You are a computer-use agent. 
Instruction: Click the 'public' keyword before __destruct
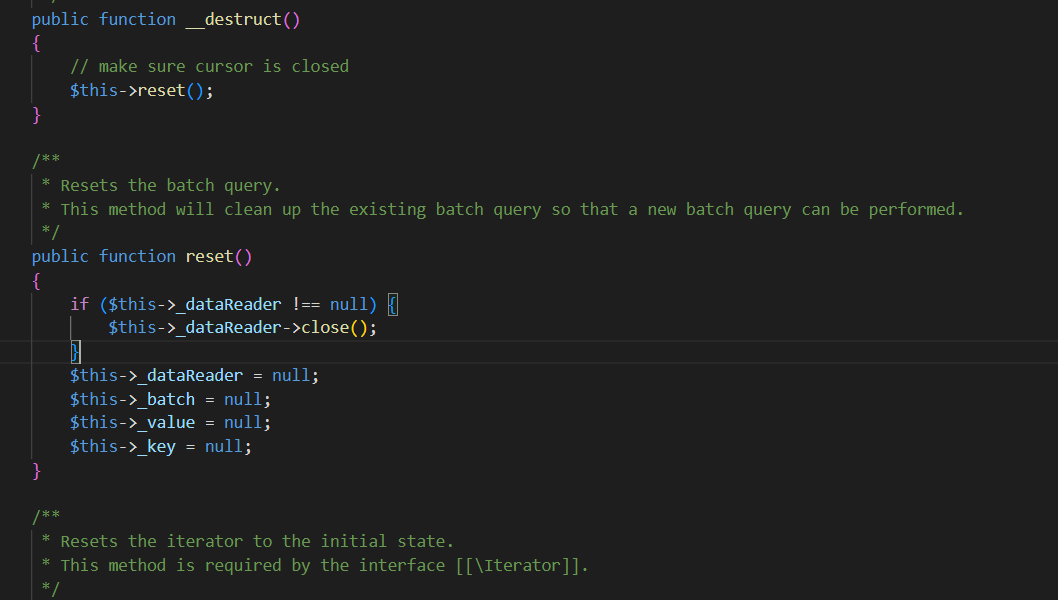pyautogui.click(x=60, y=20)
